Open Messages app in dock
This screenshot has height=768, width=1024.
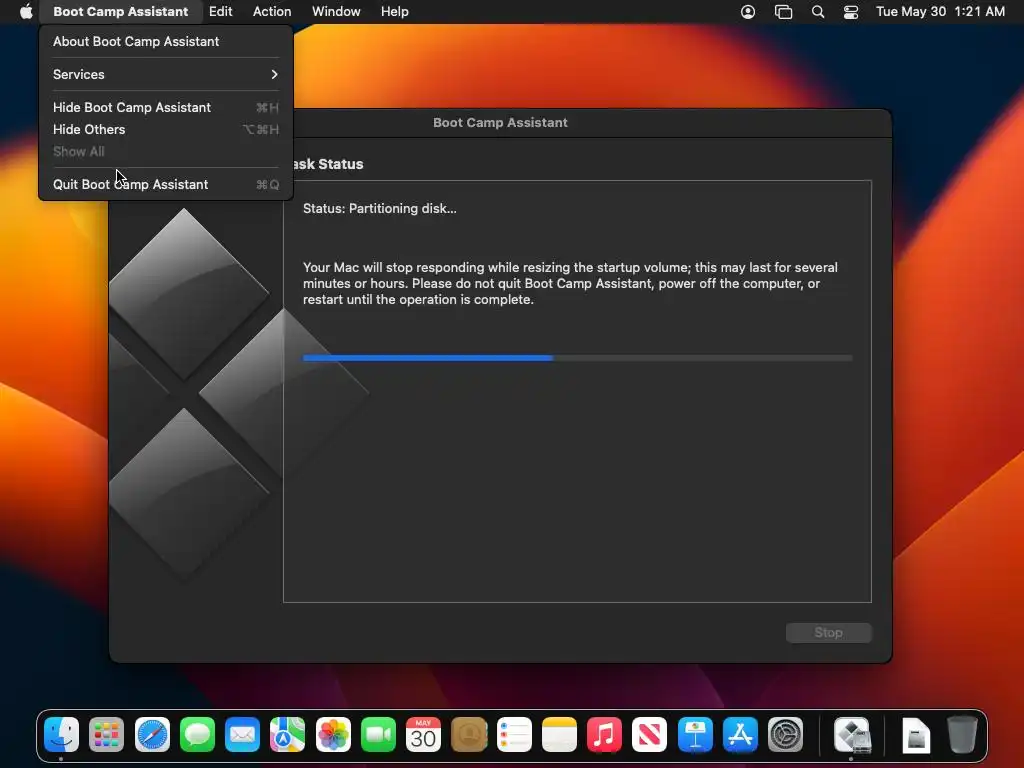(x=197, y=735)
